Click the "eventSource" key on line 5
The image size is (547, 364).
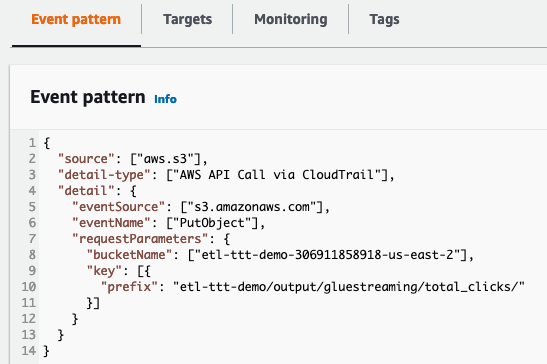point(118,207)
